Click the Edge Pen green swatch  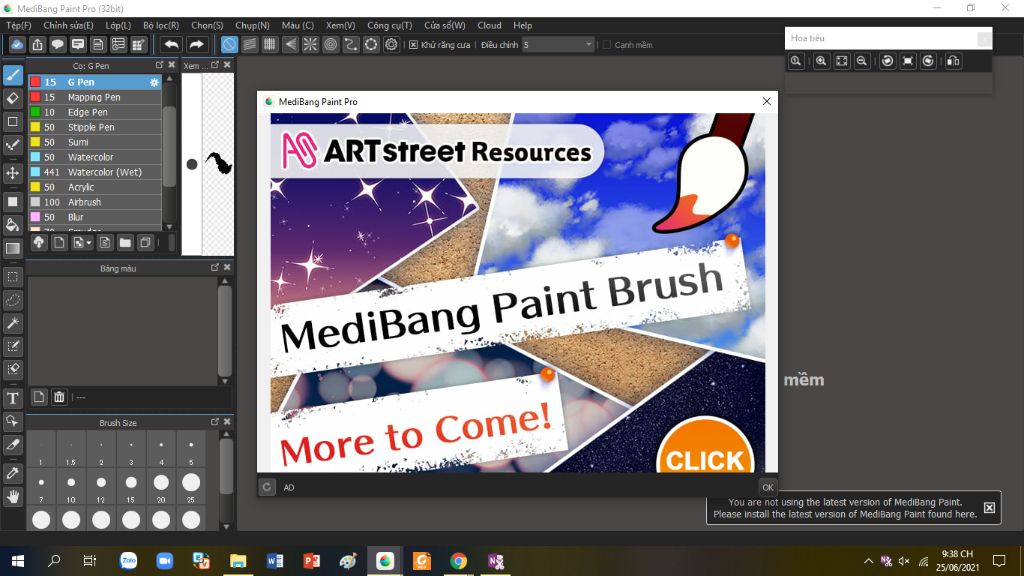35,112
